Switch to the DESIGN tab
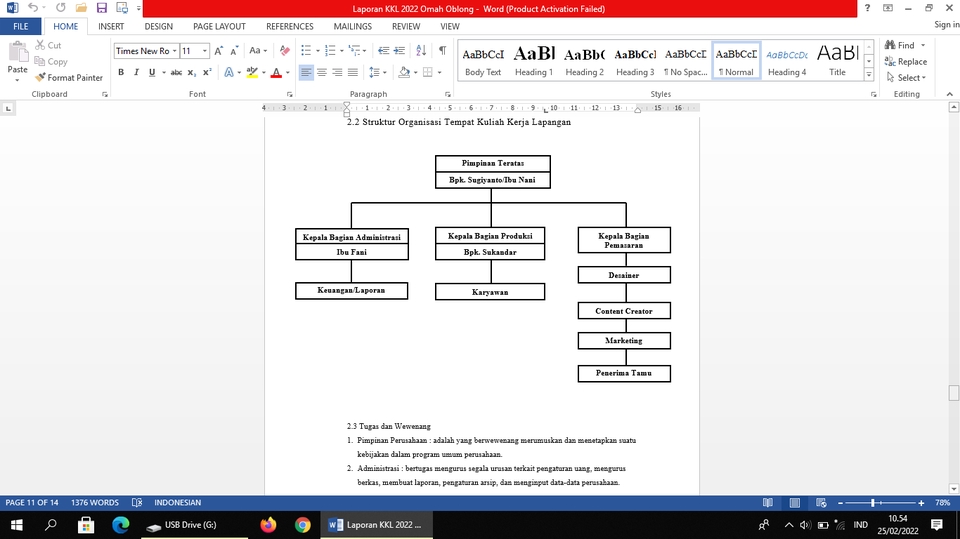 click(x=159, y=26)
